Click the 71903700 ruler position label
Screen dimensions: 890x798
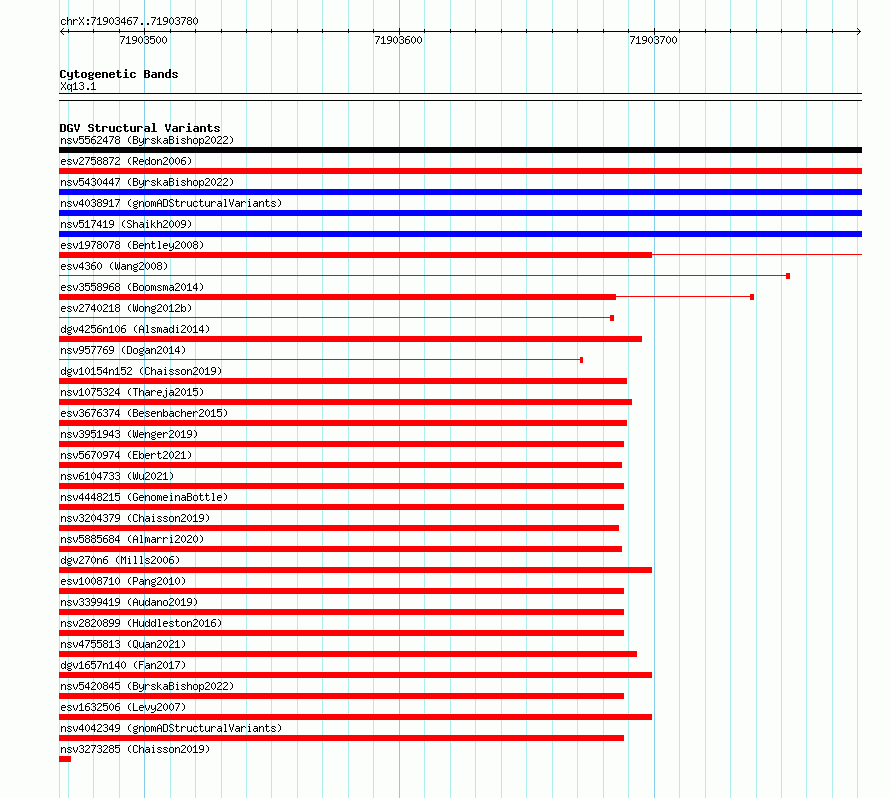[653, 40]
